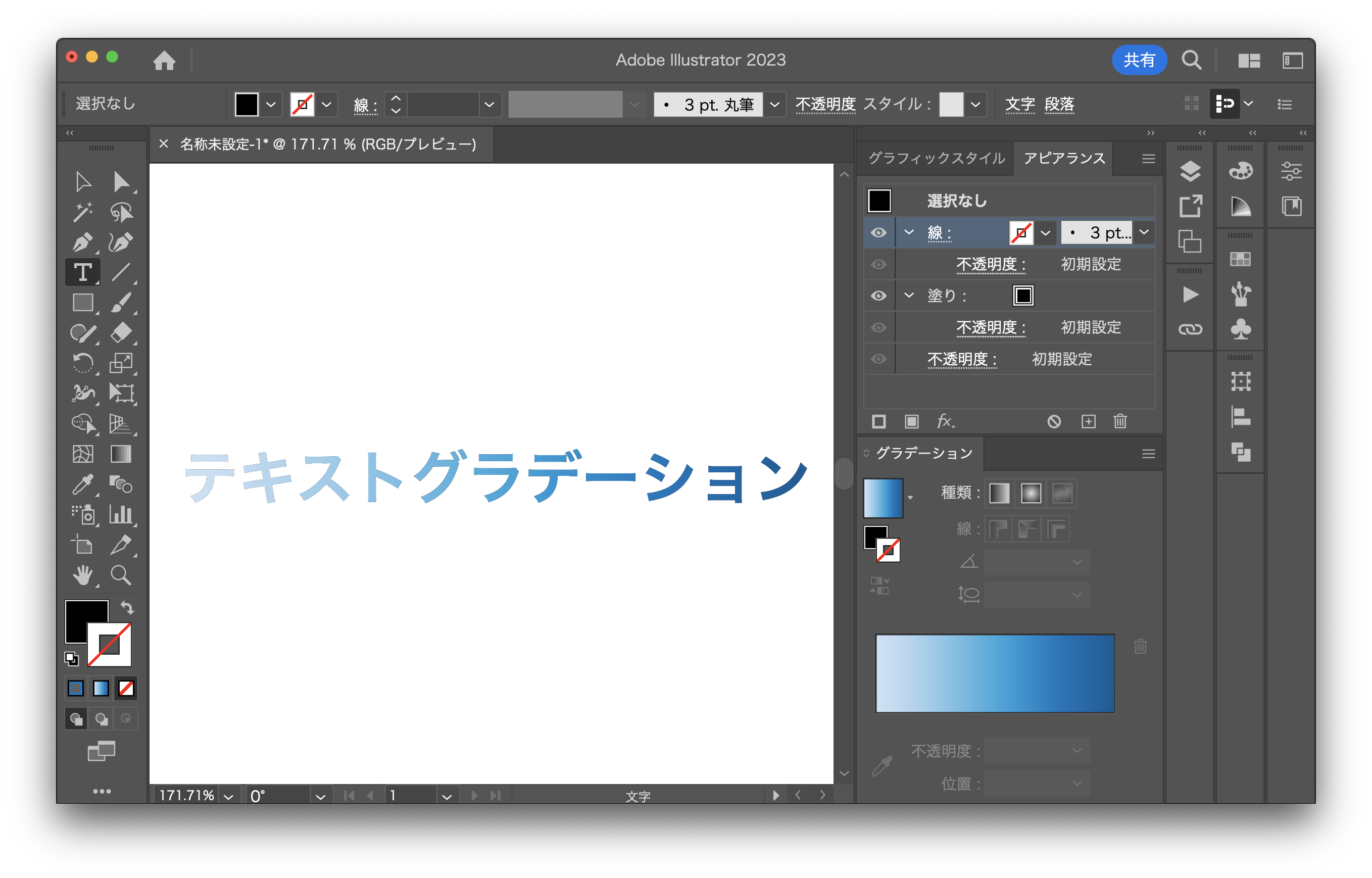The height and width of the screenshot is (878, 1372).
Task: Open the 171.71% zoom level dropdown
Action: click(228, 797)
